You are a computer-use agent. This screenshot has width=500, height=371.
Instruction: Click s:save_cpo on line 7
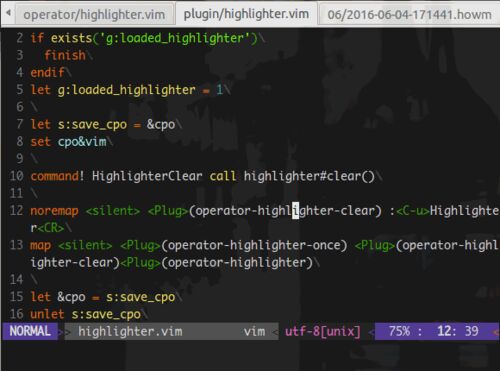[x=92, y=124]
